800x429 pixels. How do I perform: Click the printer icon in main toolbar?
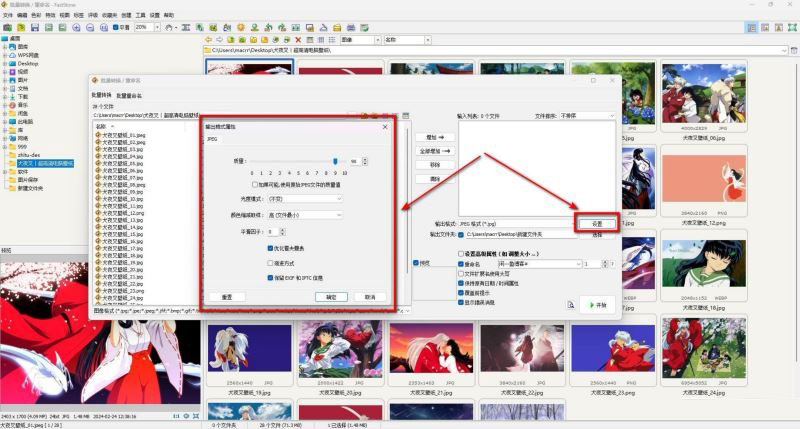[351, 28]
